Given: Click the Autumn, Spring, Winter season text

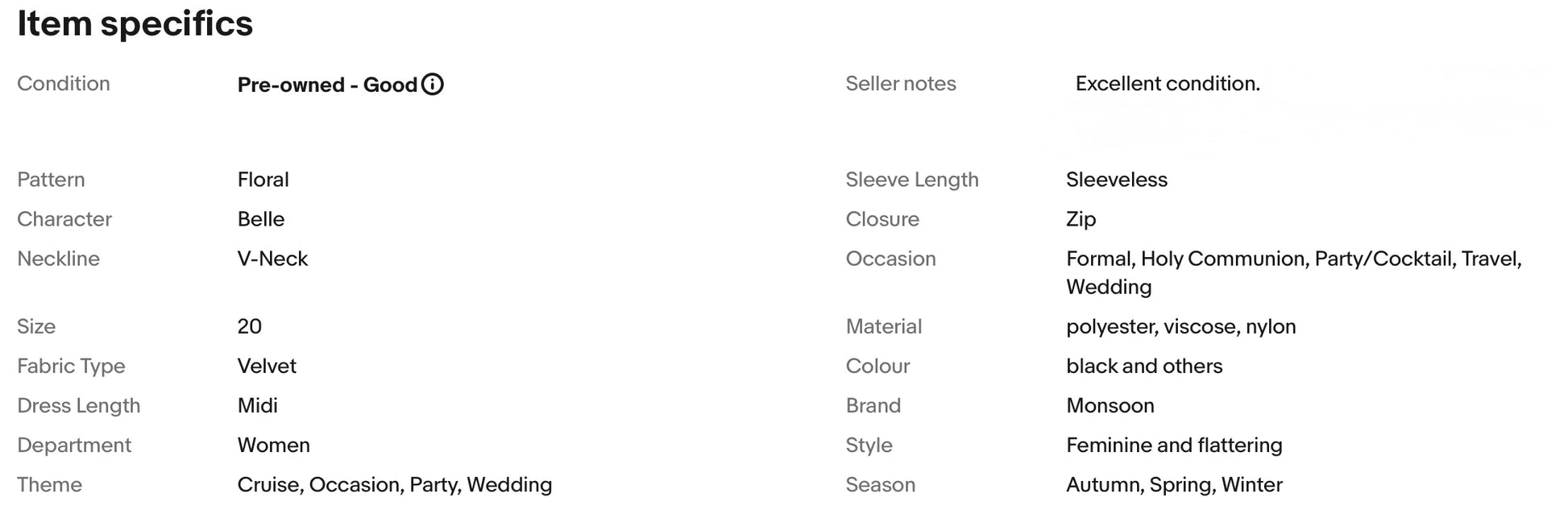Looking at the screenshot, I should [x=1174, y=484].
